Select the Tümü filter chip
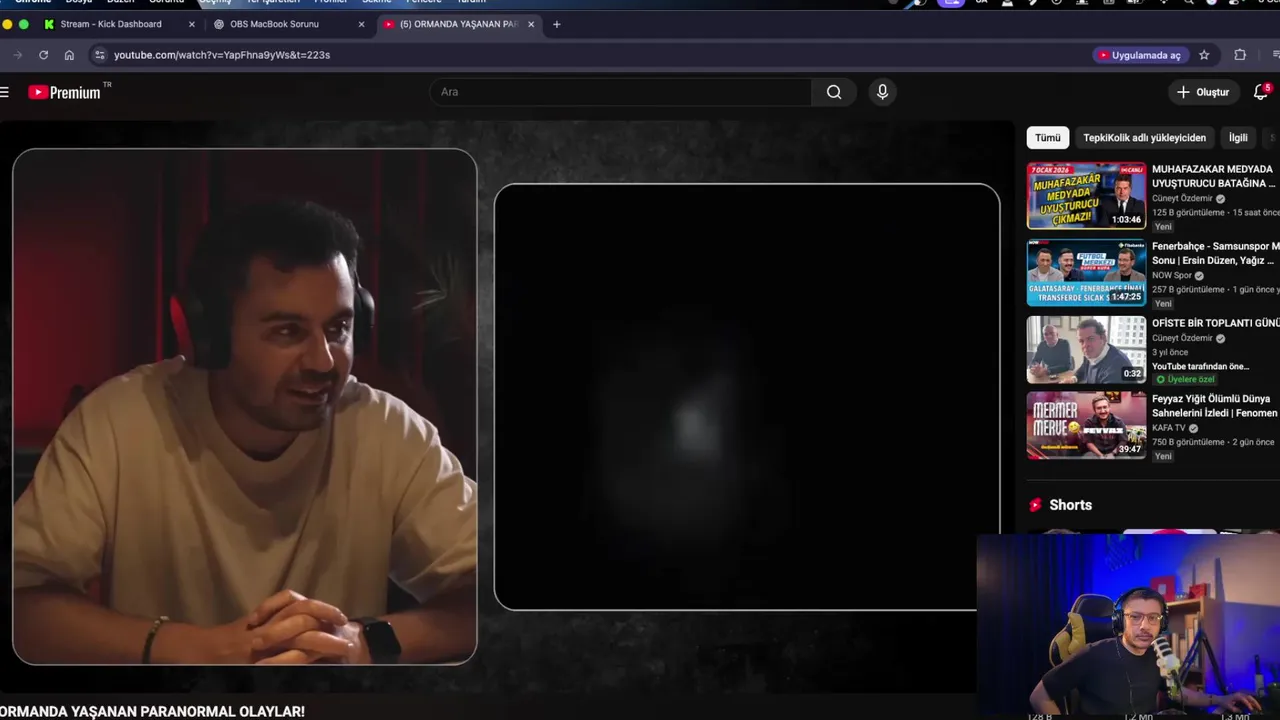 tap(1047, 138)
